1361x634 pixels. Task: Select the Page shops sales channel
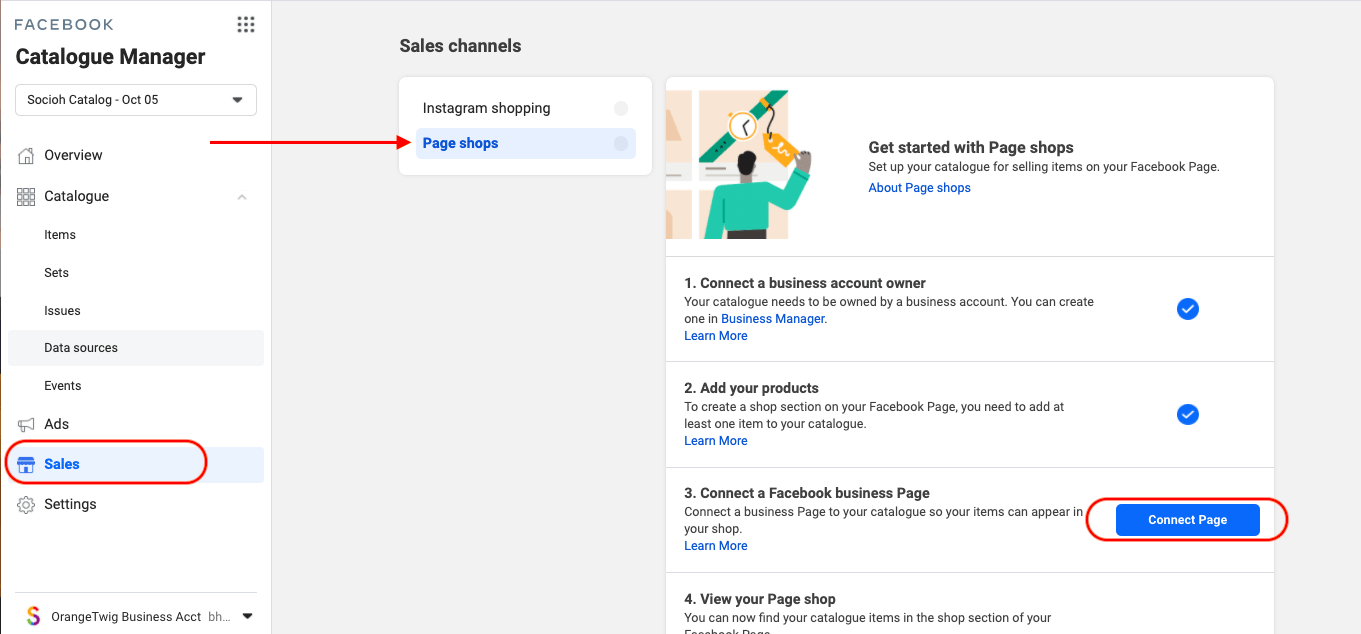coord(461,143)
